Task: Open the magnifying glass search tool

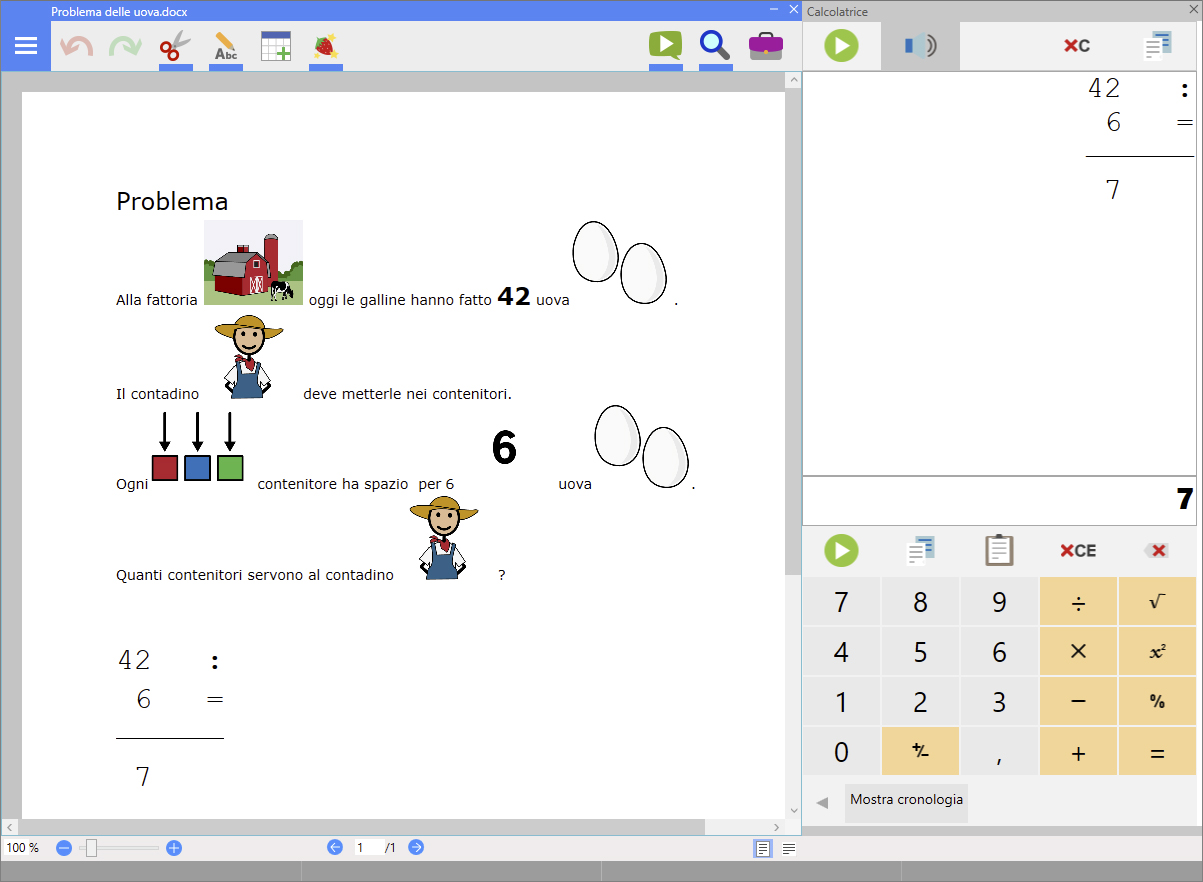Action: pyautogui.click(x=715, y=46)
